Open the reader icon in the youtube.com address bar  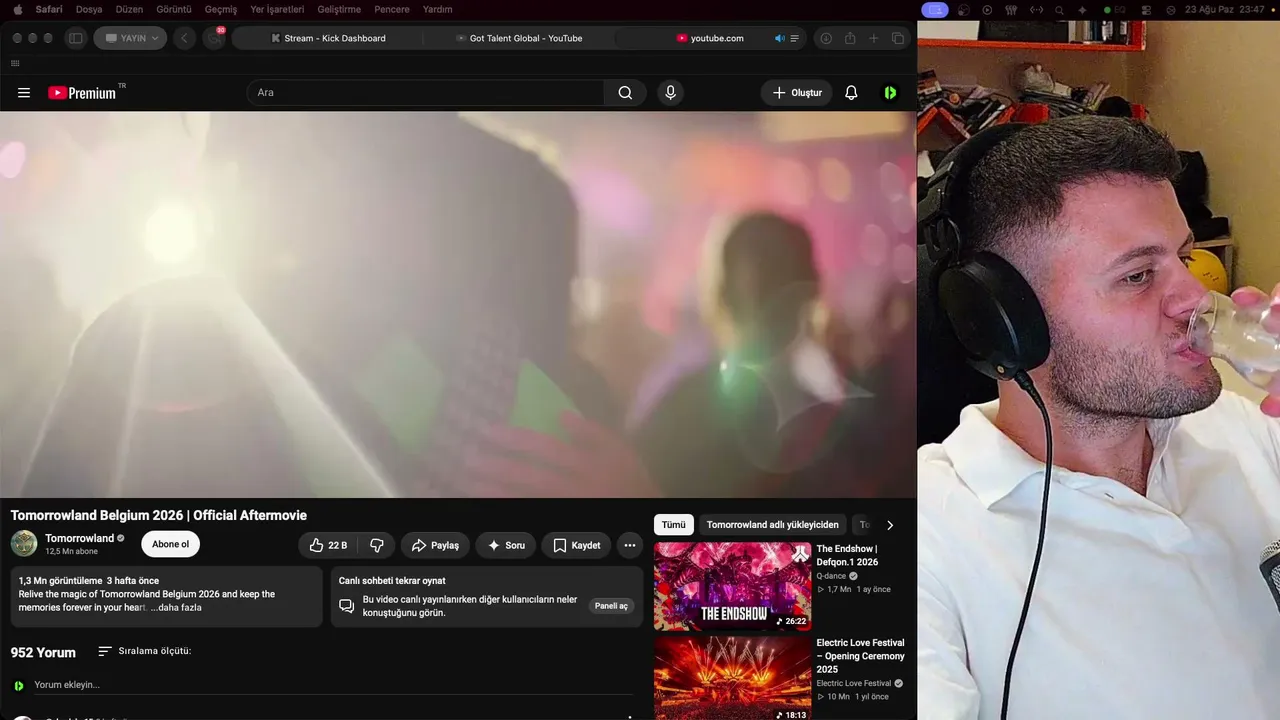pos(795,38)
